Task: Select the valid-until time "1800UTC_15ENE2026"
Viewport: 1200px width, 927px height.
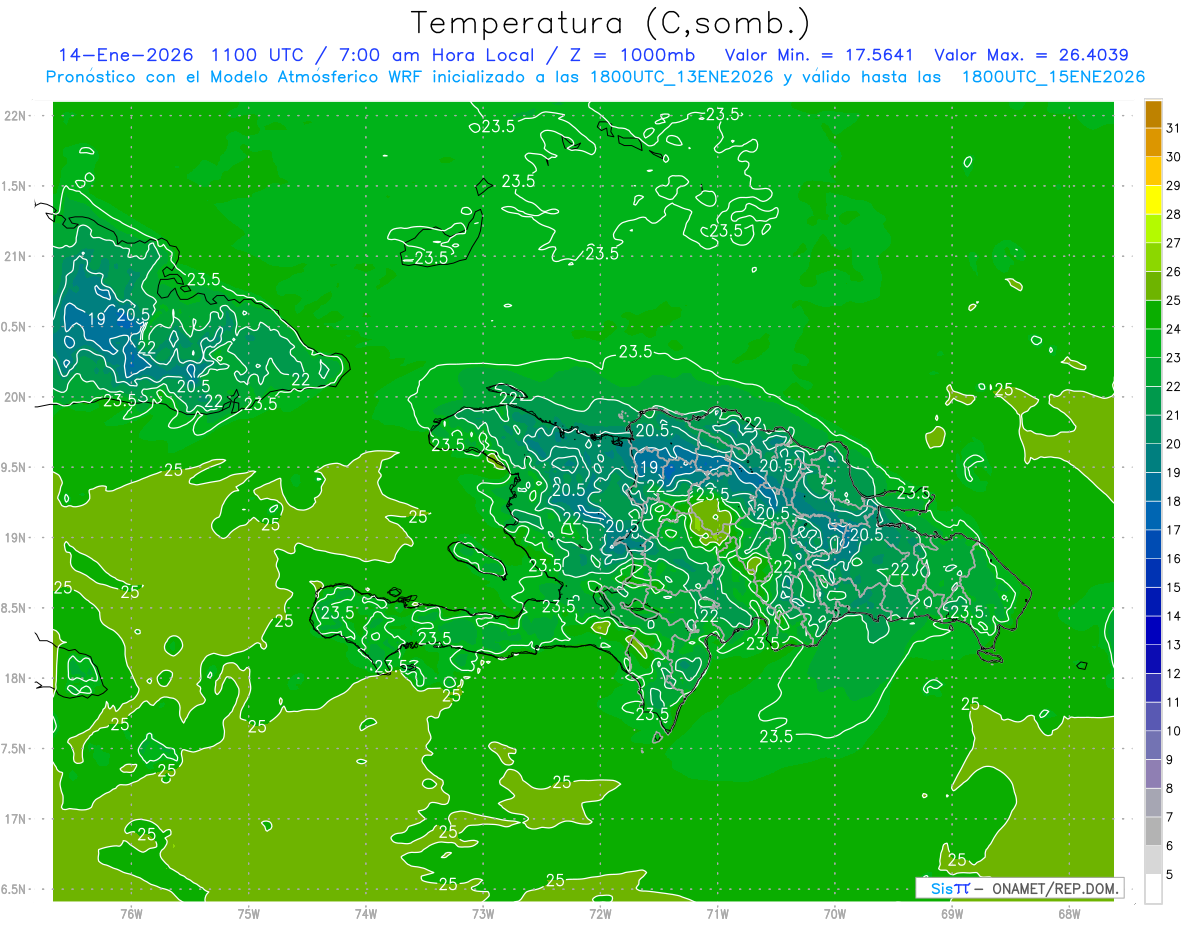Action: tap(1053, 77)
